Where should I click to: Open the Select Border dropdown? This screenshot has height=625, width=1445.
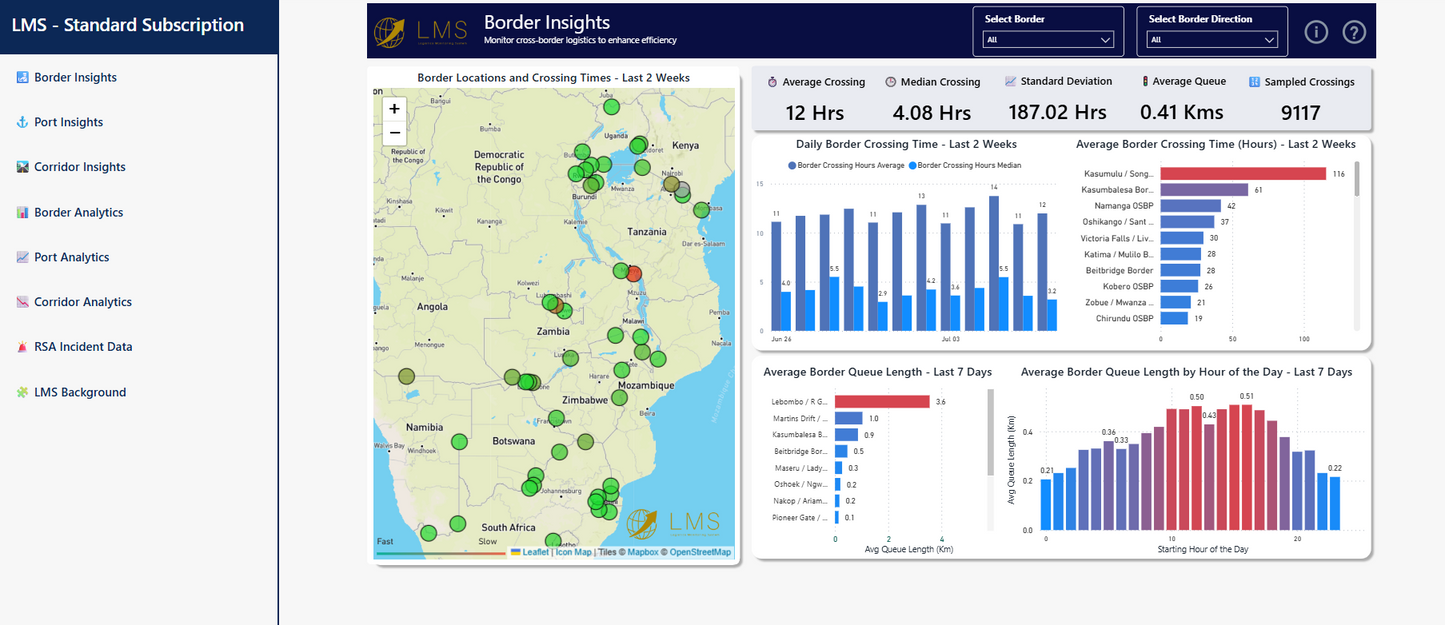tap(1048, 40)
